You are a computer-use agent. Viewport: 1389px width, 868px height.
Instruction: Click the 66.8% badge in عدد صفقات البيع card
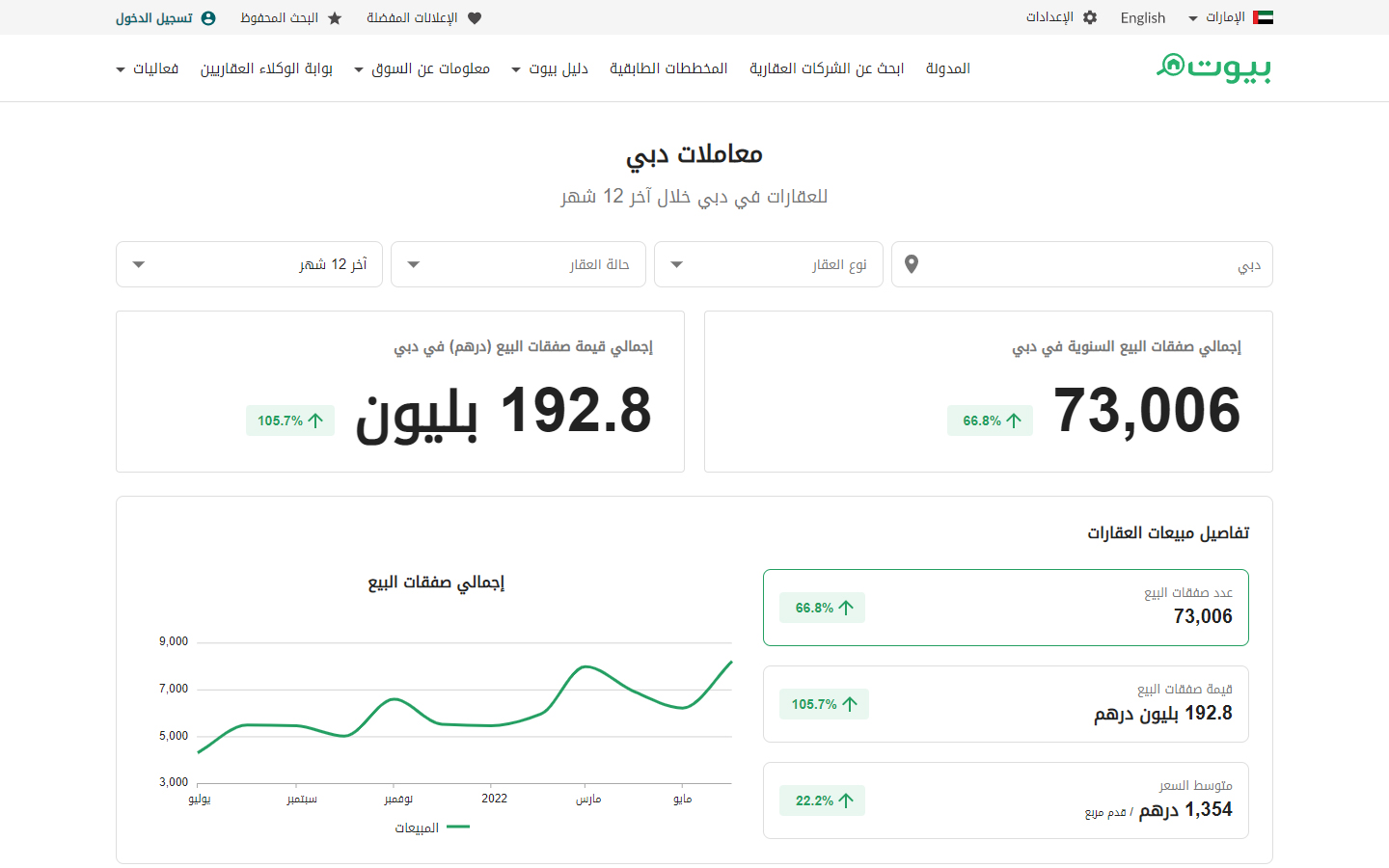click(x=823, y=608)
